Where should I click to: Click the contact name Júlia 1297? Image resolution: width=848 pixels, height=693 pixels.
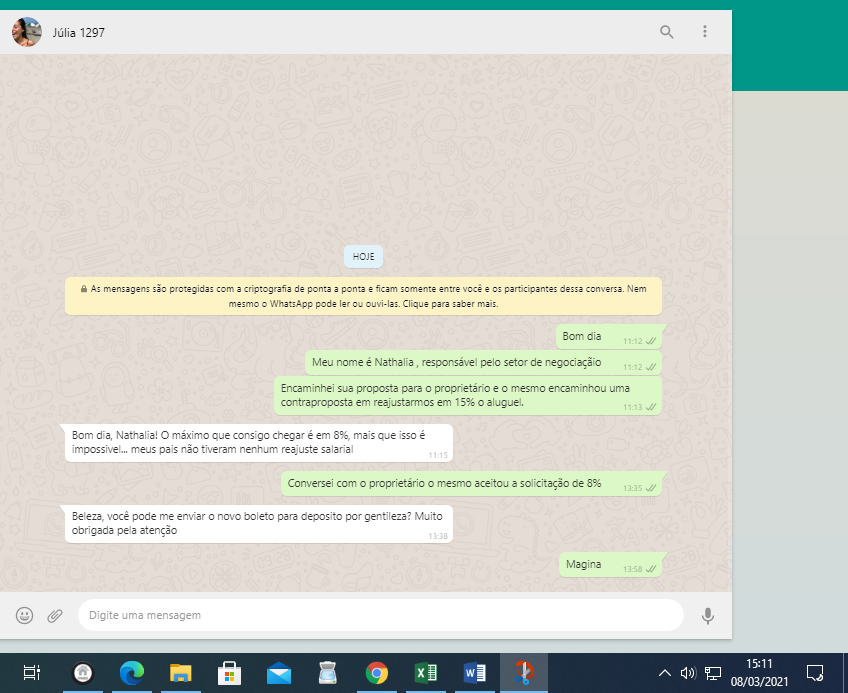[78, 33]
